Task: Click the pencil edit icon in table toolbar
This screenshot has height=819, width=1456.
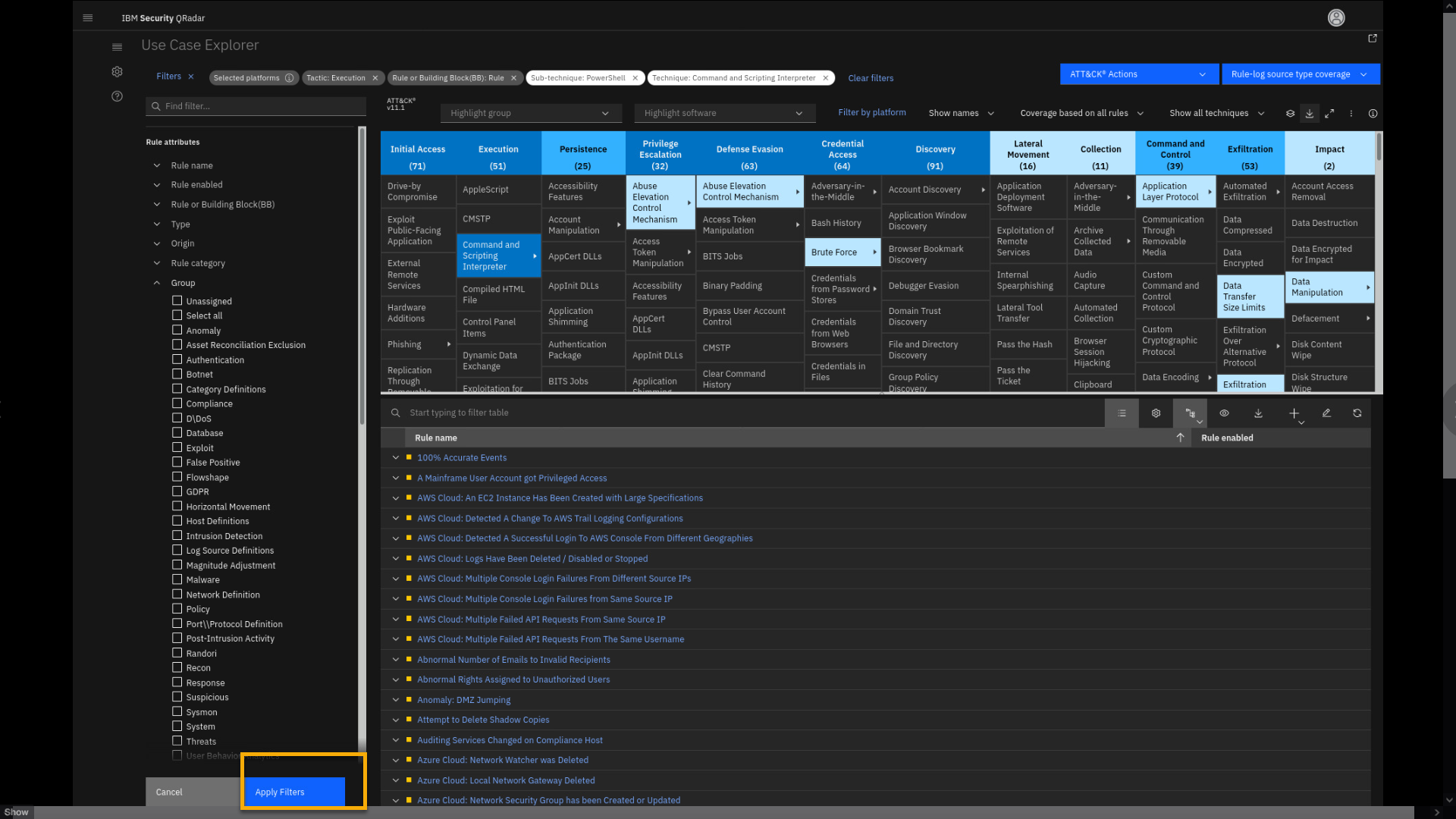Action: pos(1326,413)
